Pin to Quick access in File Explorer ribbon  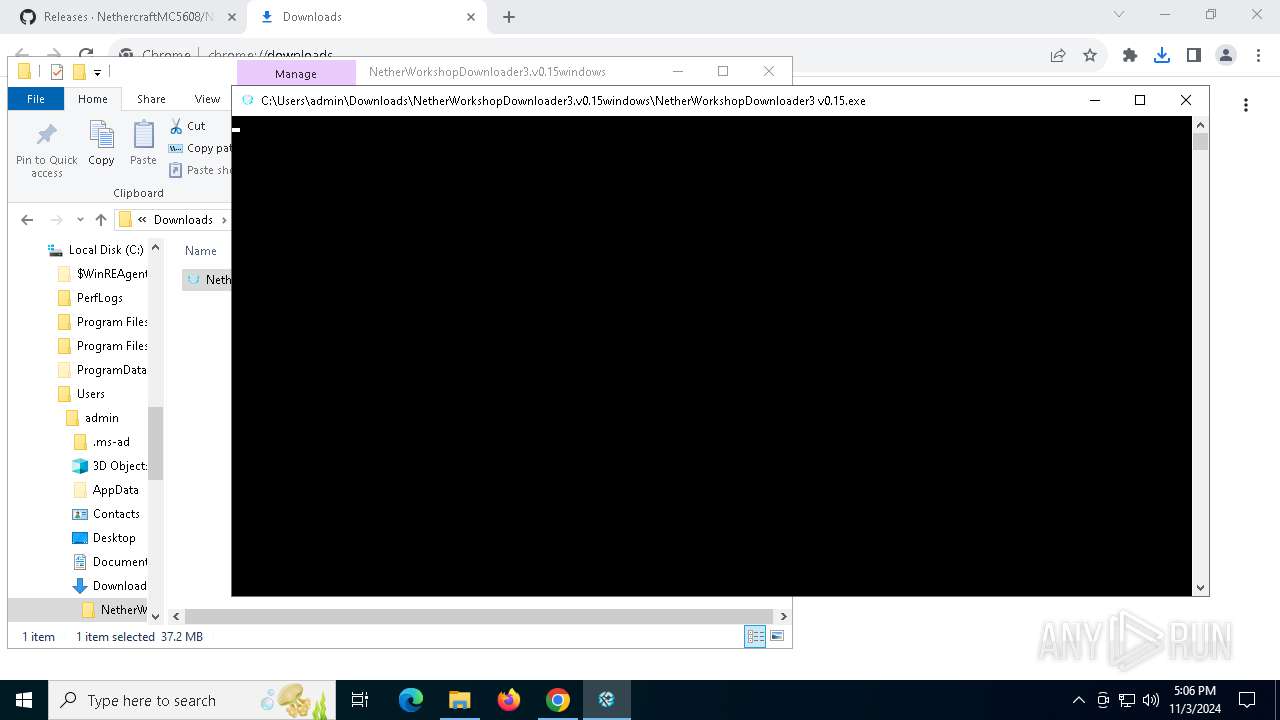(46, 151)
